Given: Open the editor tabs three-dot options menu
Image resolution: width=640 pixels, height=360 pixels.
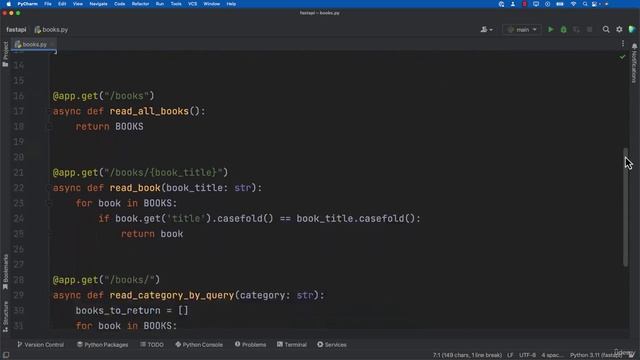Looking at the screenshot, I should tap(623, 44).
